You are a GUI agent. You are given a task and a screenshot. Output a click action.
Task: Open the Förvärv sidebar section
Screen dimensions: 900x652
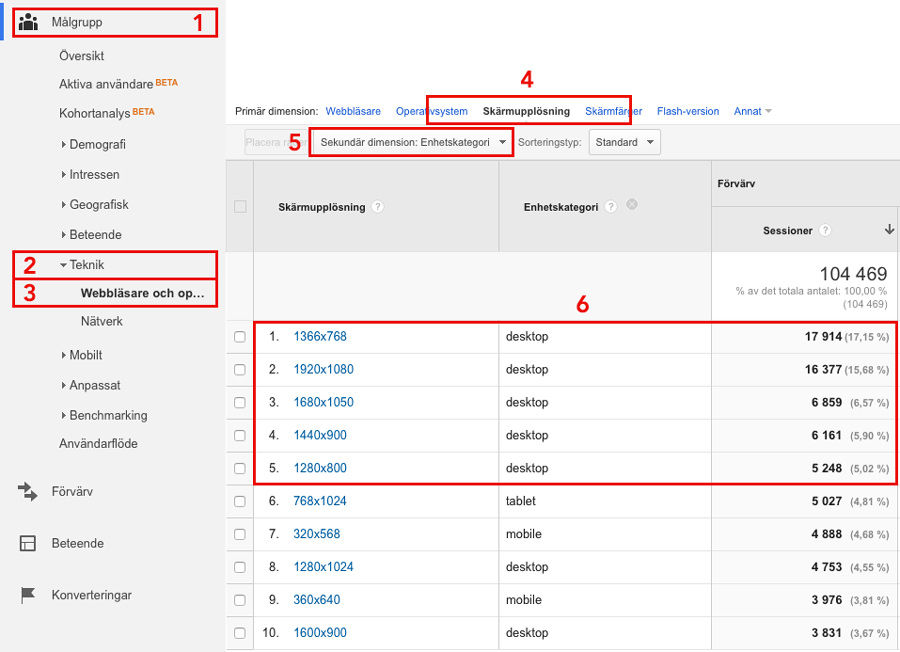(72, 492)
